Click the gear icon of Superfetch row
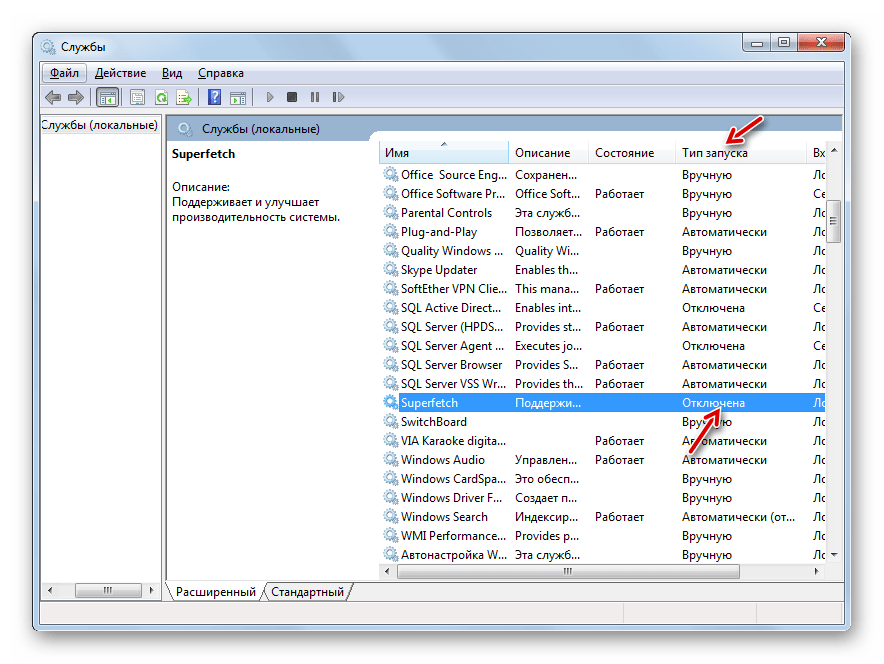This screenshot has height=664, width=884. pos(391,402)
